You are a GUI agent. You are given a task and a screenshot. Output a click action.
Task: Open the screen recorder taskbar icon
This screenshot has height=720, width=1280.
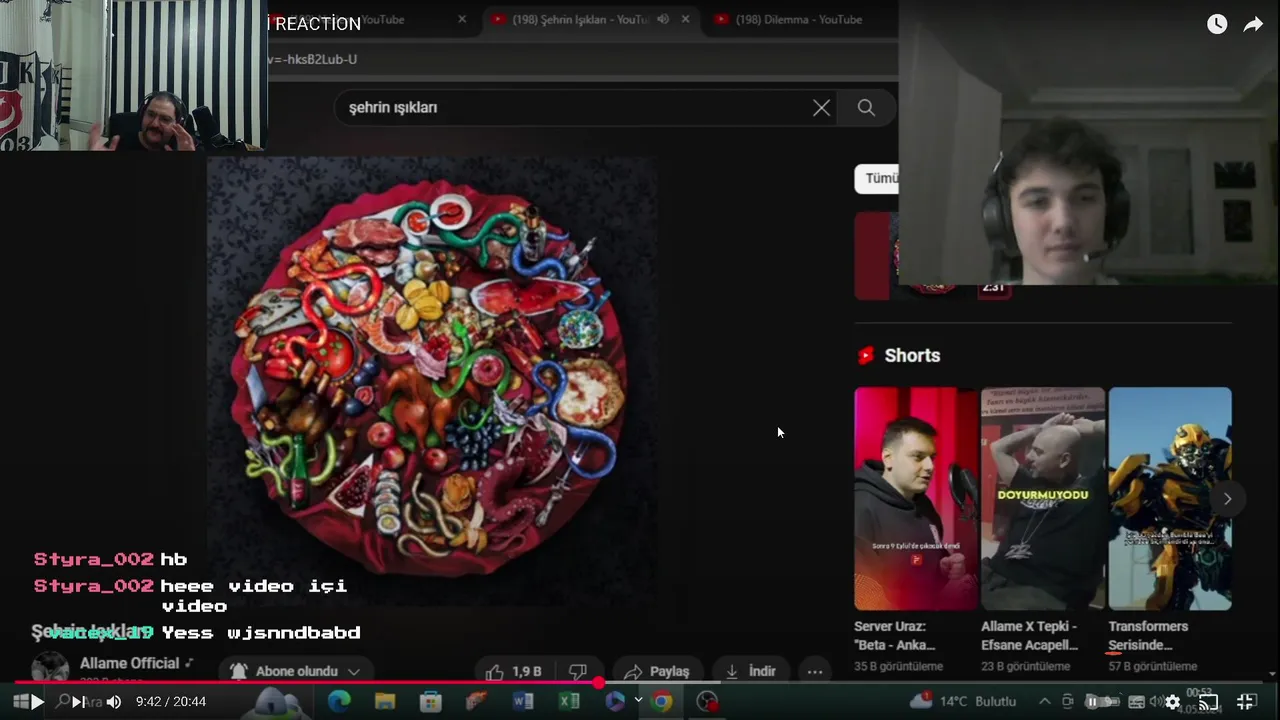707,702
